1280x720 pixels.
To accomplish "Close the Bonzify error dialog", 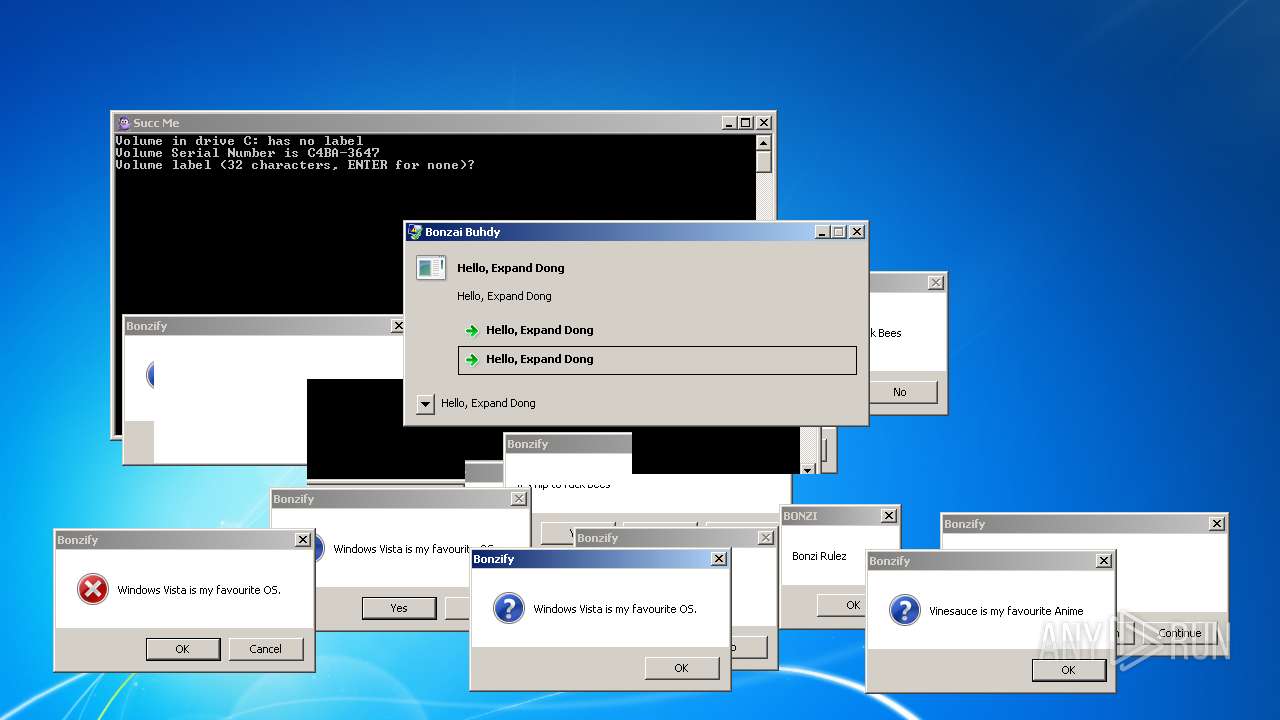I will tap(303, 540).
